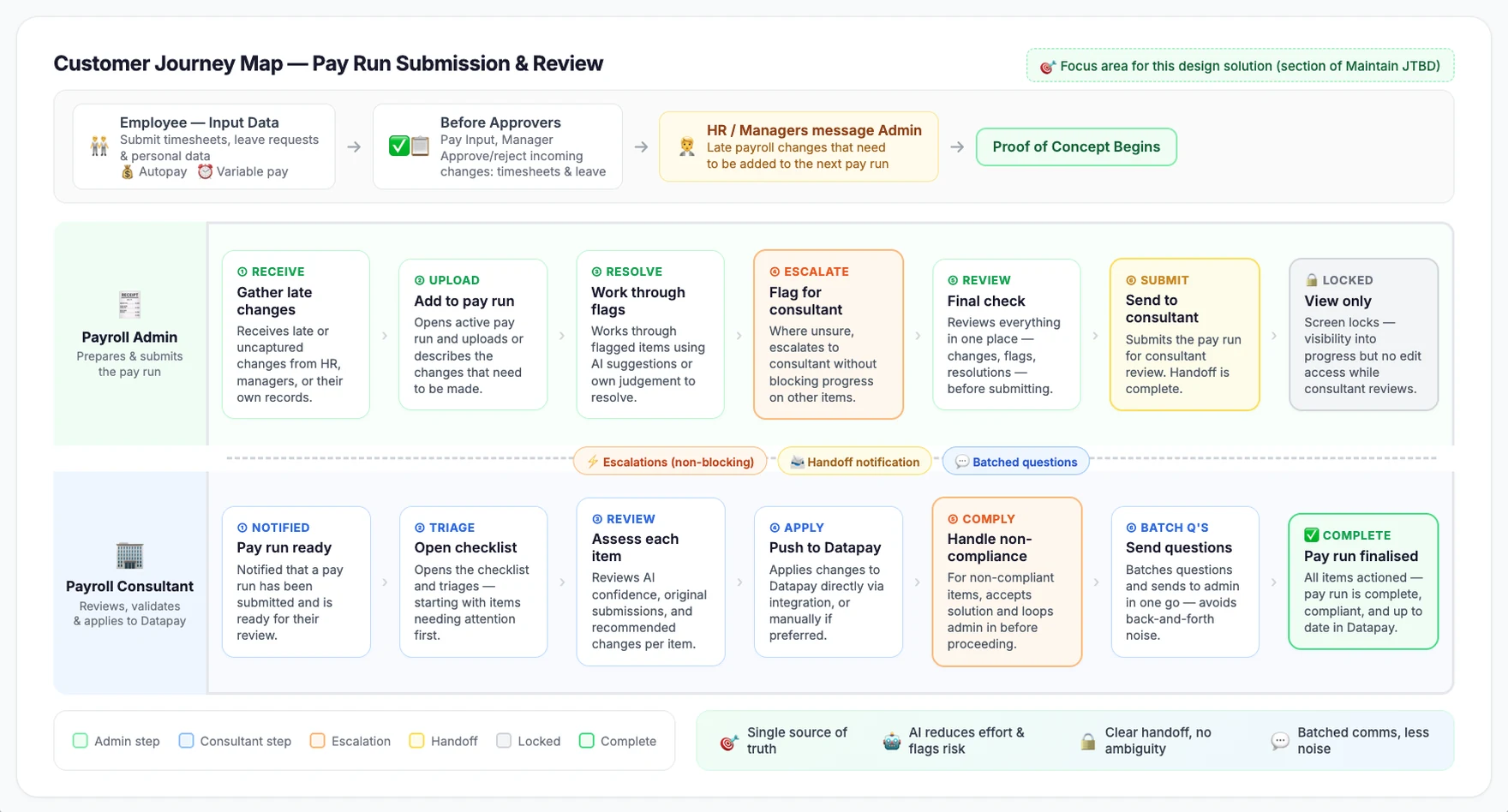The height and width of the screenshot is (812, 1508).
Task: Click the Customer Journey Map title text
Action: click(x=328, y=63)
